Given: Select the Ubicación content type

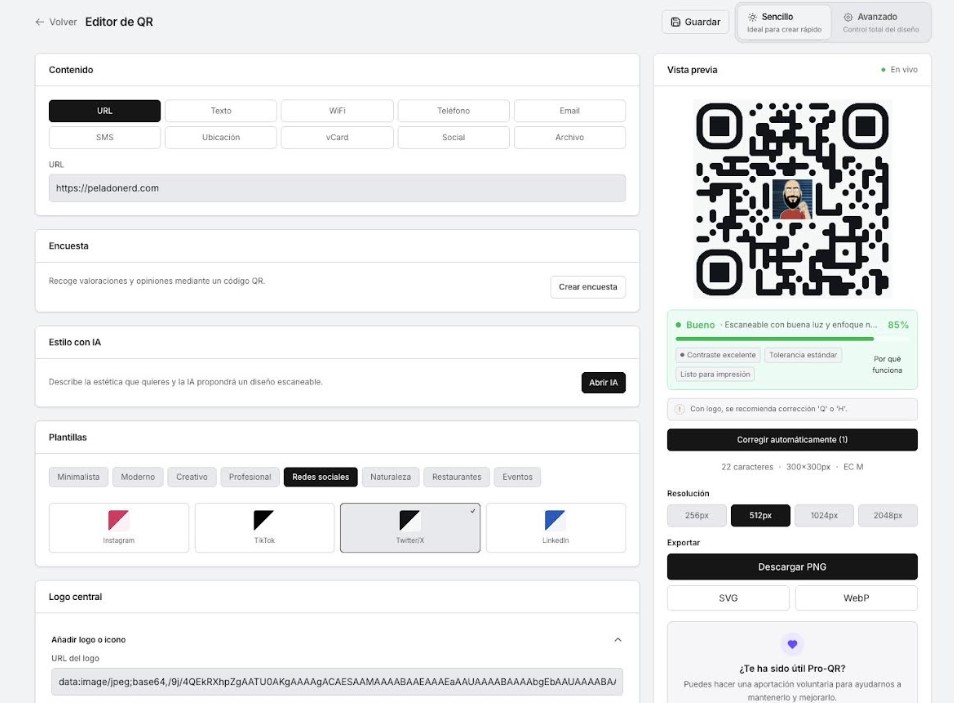Looking at the screenshot, I should [x=221, y=138].
